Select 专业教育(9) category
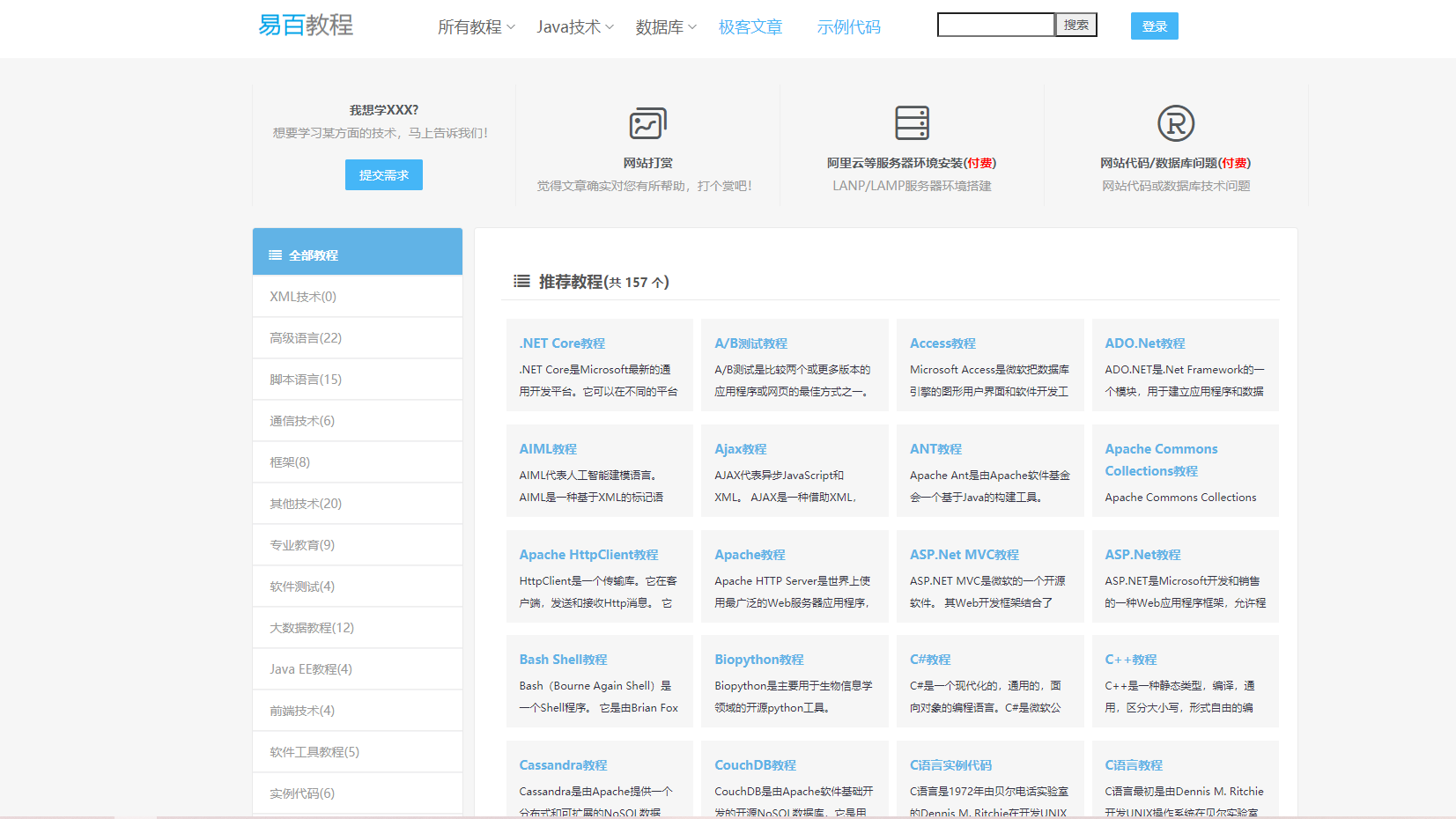The height and width of the screenshot is (819, 1456). [358, 545]
